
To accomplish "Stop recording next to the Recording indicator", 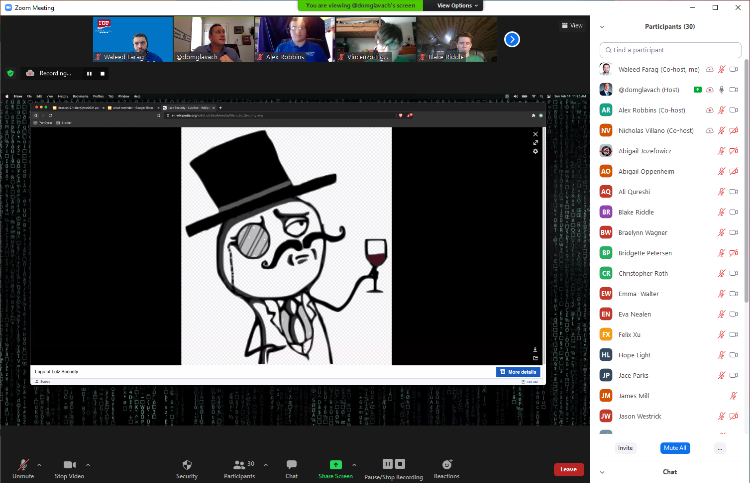I will 102,74.
